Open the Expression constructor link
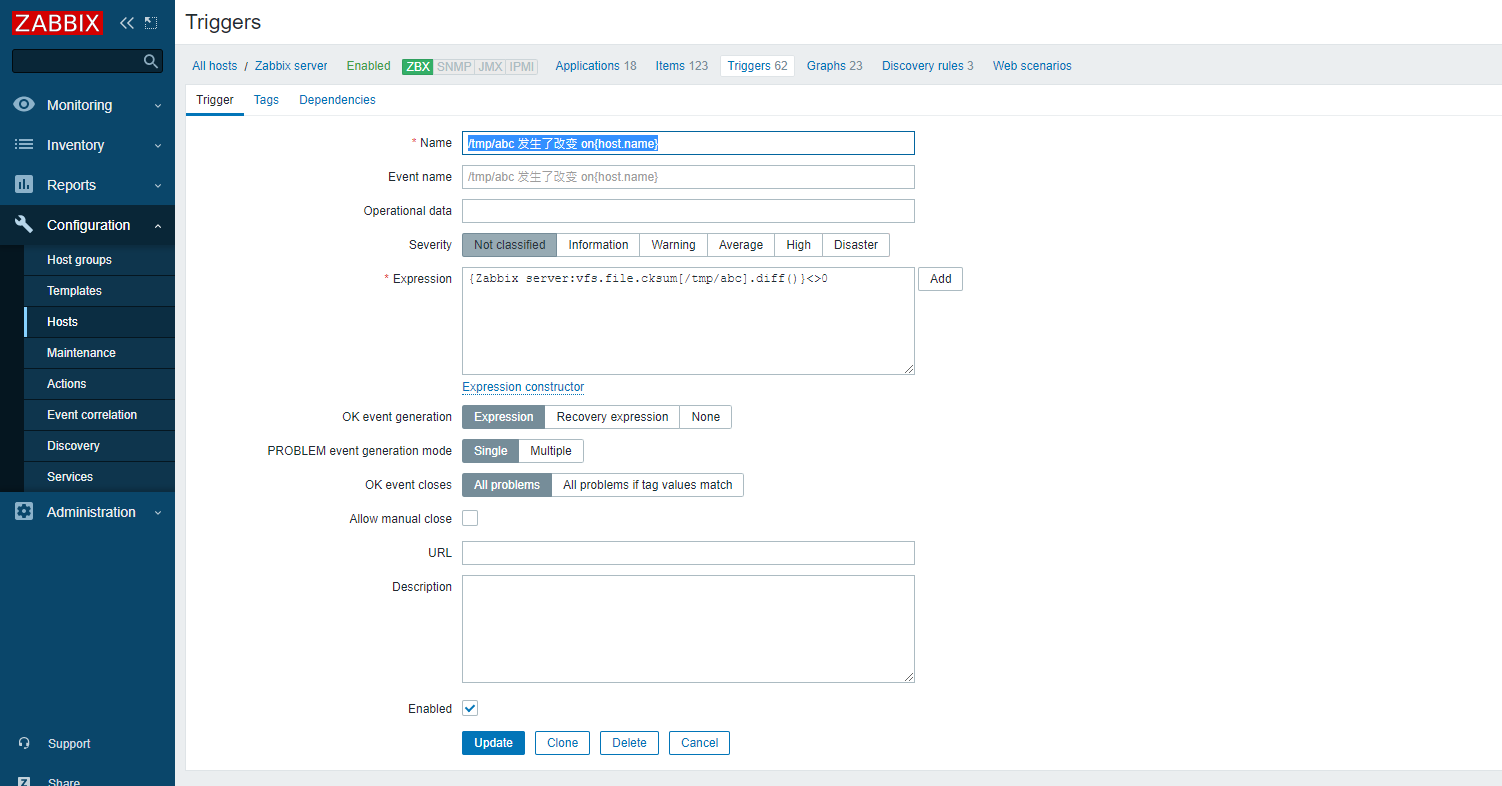 coord(523,387)
